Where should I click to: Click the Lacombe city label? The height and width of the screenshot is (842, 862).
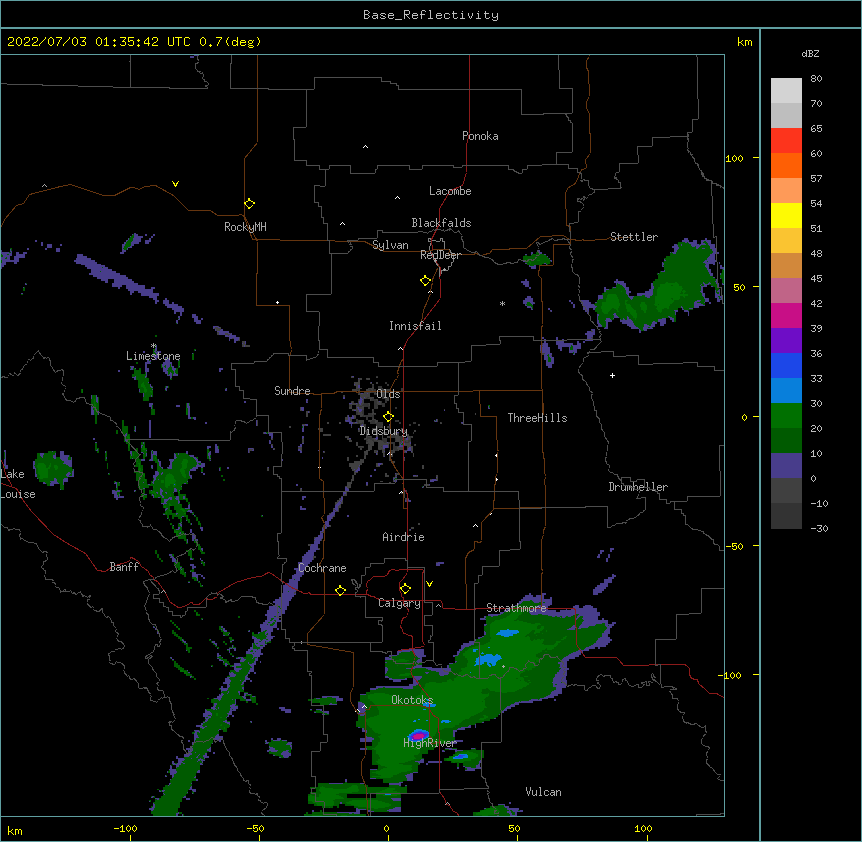[x=450, y=191]
